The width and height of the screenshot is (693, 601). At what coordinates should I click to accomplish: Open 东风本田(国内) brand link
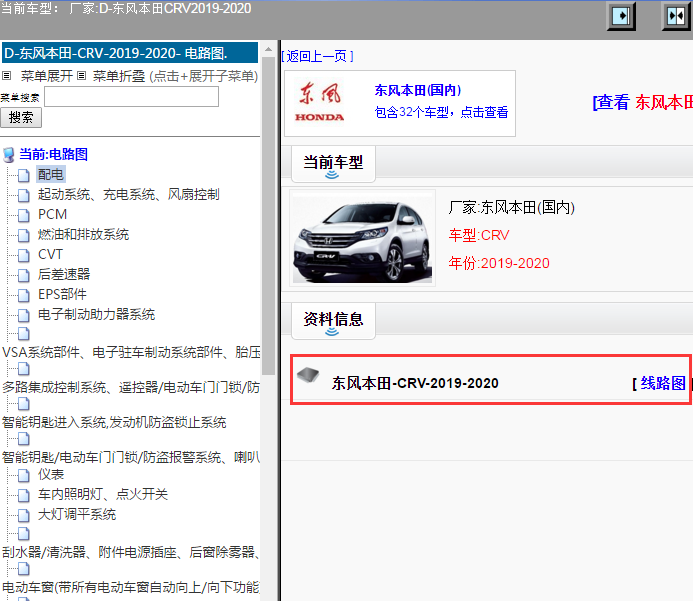[x=418, y=90]
